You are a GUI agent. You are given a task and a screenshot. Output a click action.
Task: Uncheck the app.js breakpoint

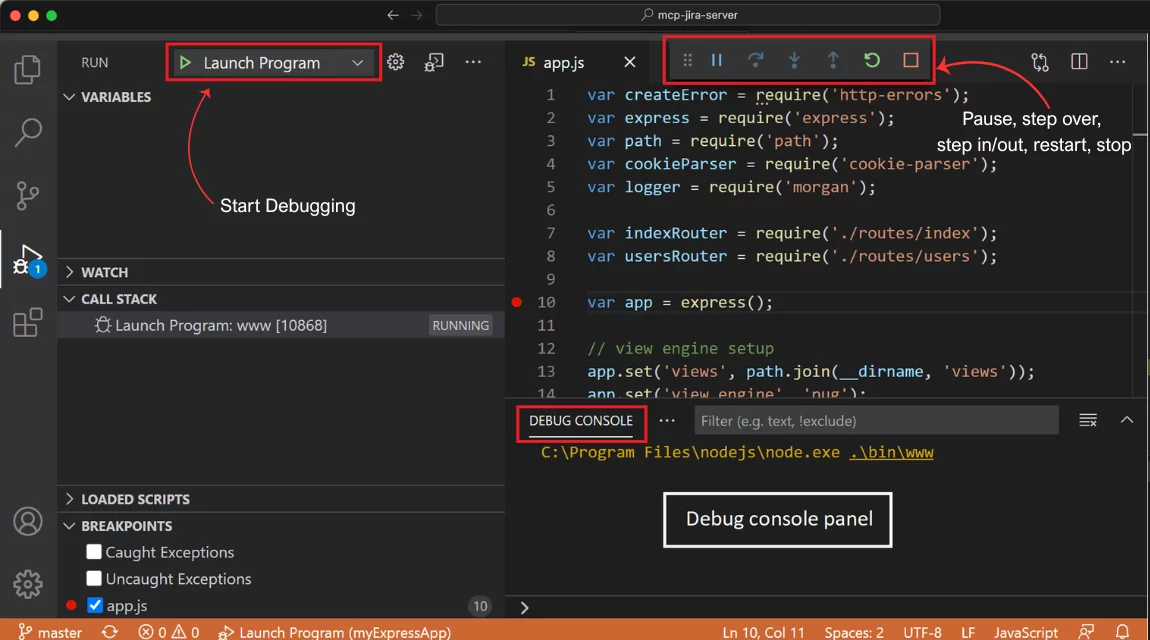tap(95, 605)
